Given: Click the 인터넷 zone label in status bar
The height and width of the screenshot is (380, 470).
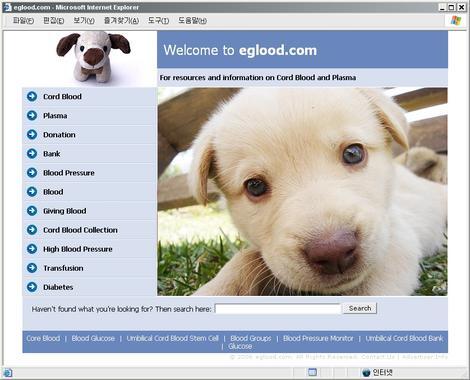Looking at the screenshot, I should pos(382,372).
